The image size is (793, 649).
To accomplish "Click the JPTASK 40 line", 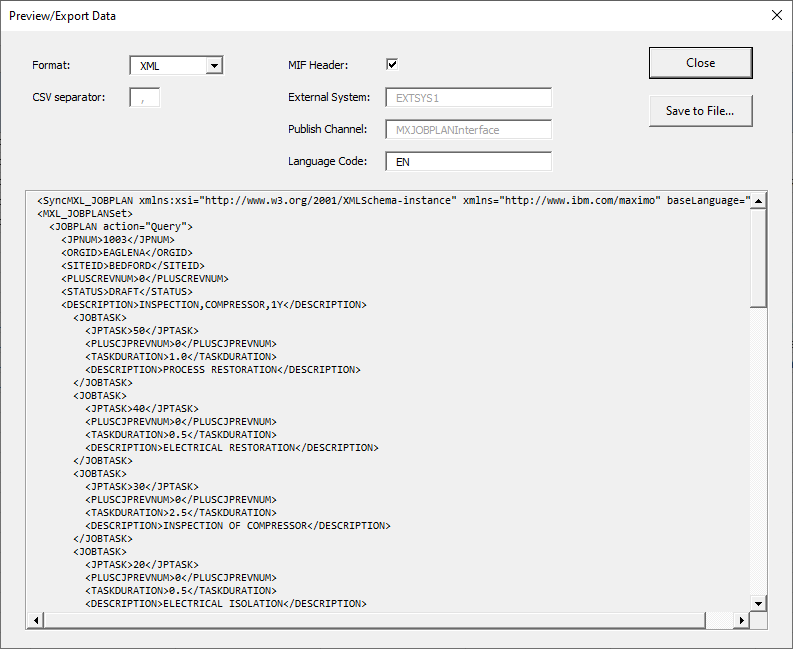I will coord(142,409).
